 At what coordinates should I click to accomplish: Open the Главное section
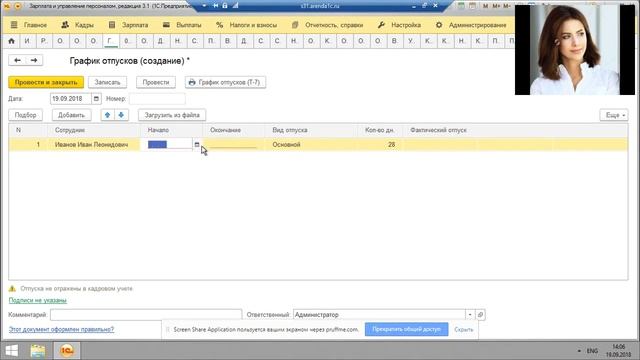click(29, 25)
